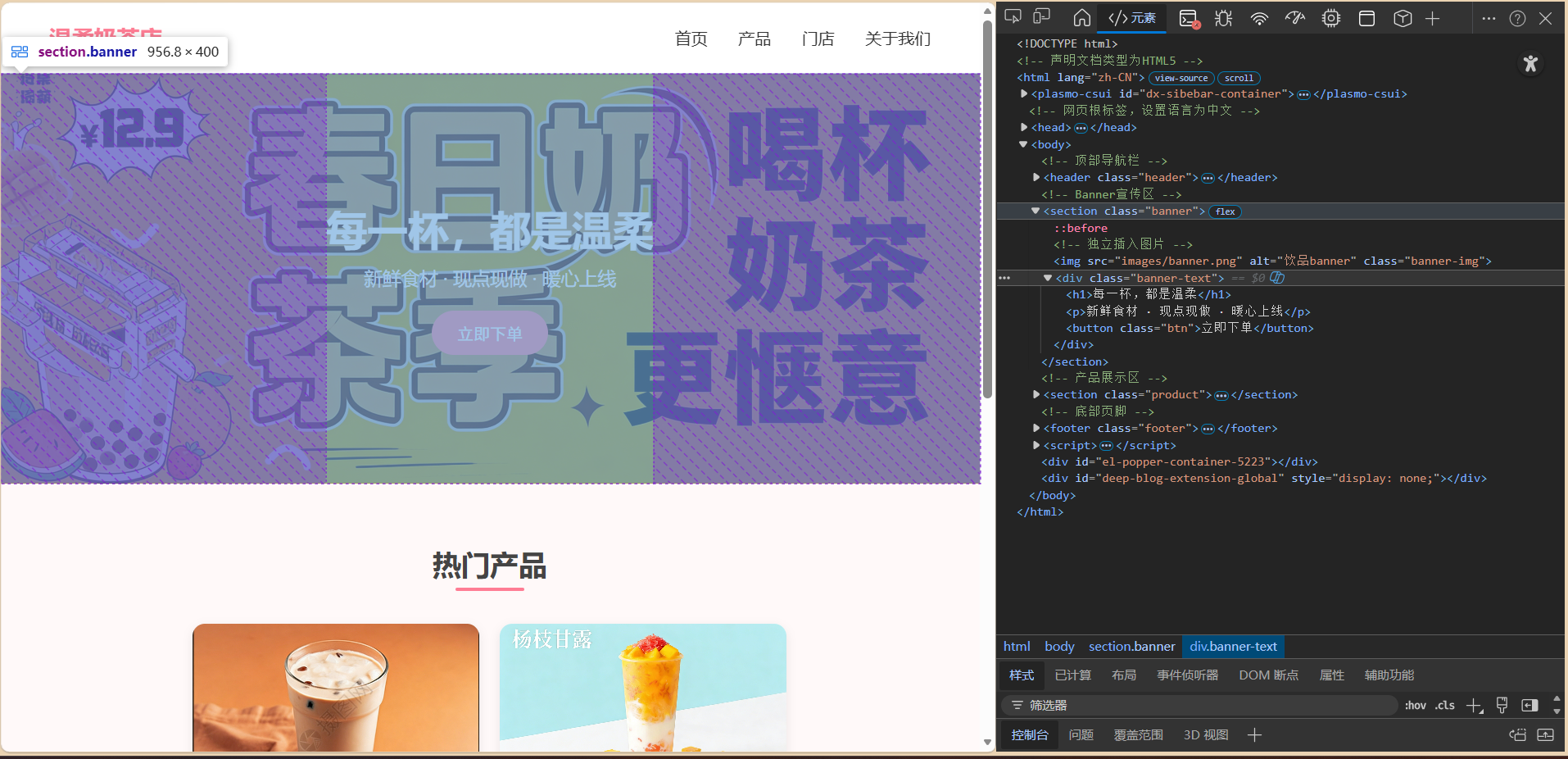This screenshot has width=1568, height=759.
Task: Open DevTools help question mark icon
Action: click(1517, 18)
